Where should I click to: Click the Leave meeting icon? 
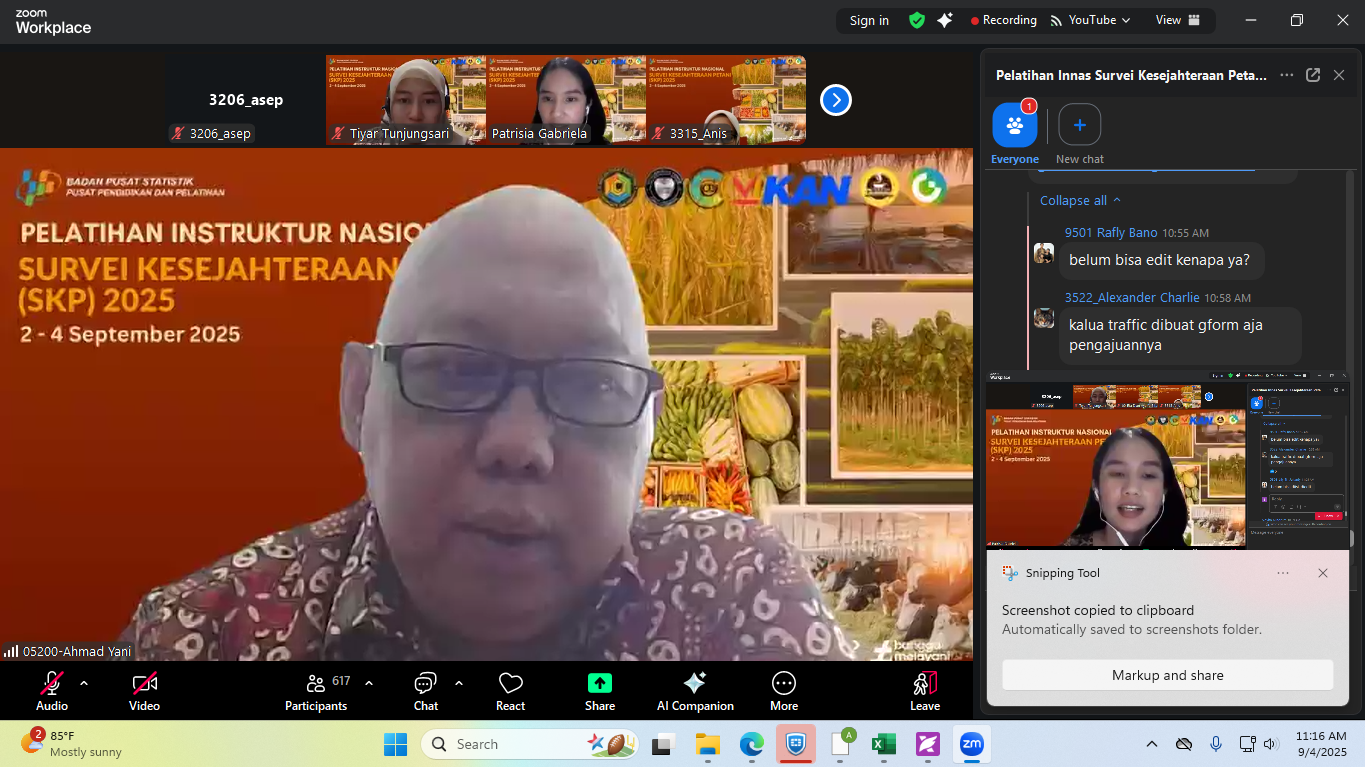click(x=924, y=684)
